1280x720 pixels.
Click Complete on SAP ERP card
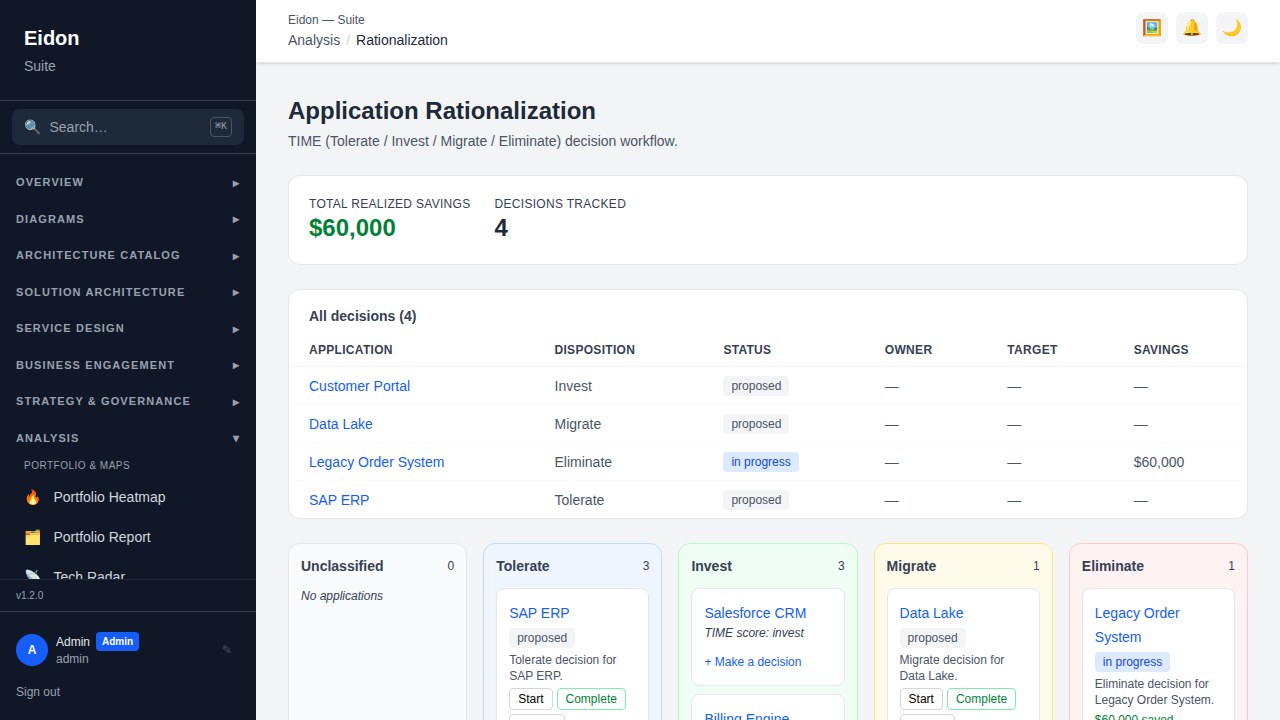tap(591, 699)
